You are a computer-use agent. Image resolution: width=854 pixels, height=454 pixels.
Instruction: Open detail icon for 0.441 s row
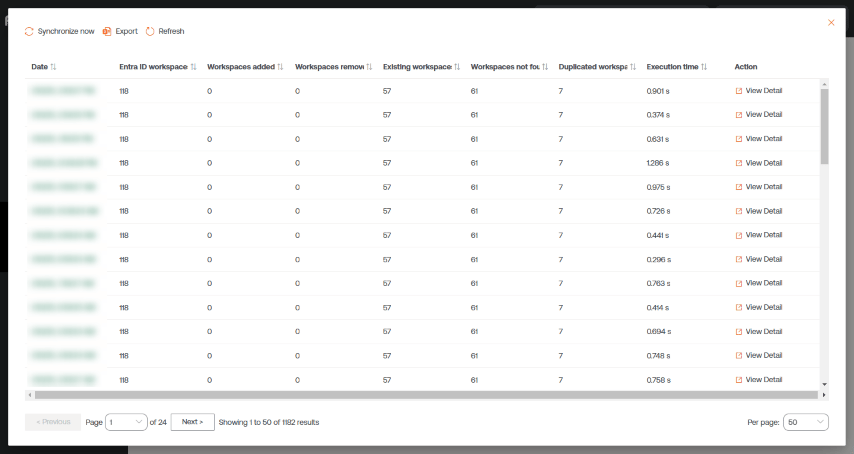pyautogui.click(x=739, y=235)
